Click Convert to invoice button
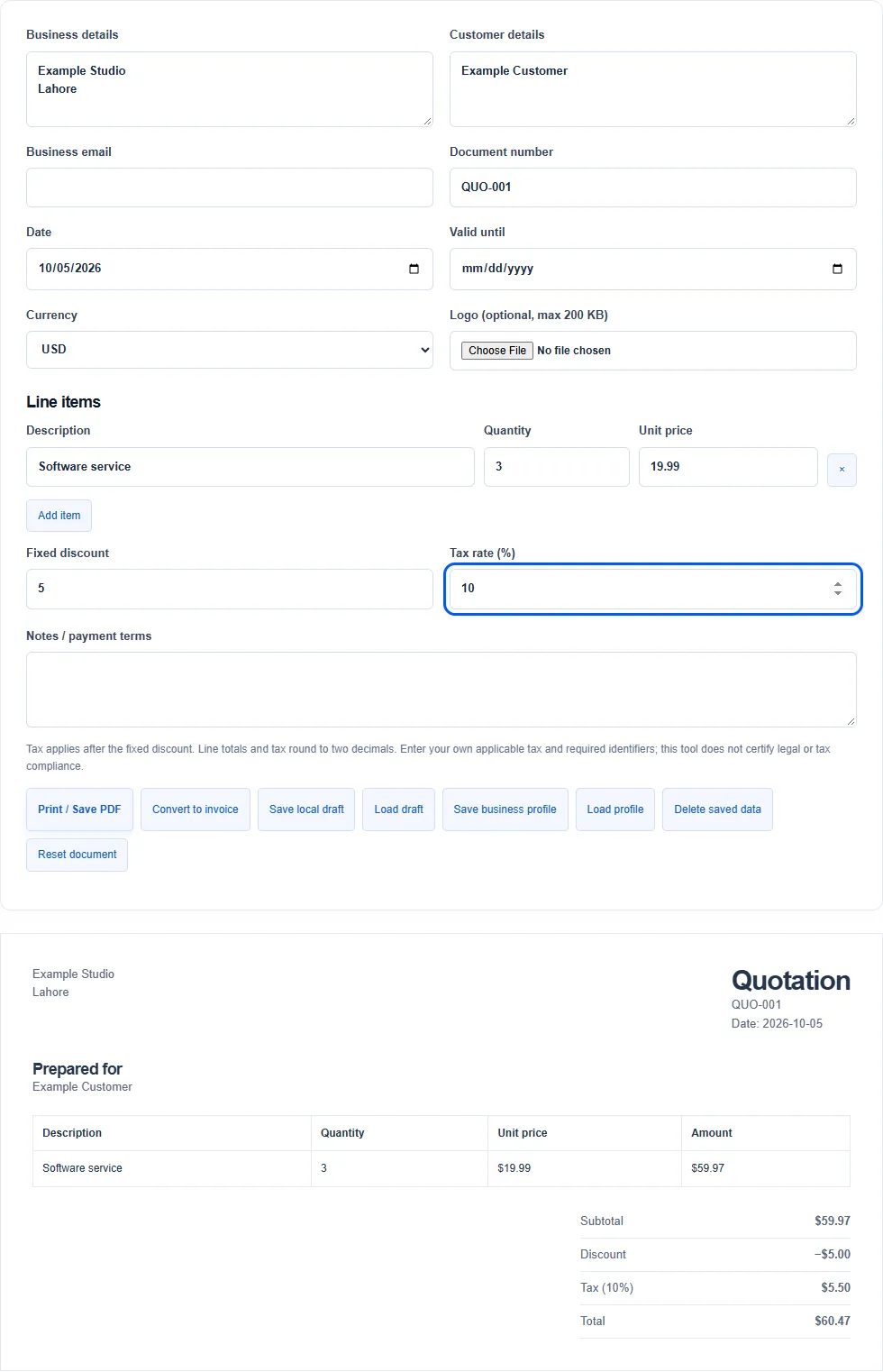The height and width of the screenshot is (1372, 883). (x=196, y=809)
